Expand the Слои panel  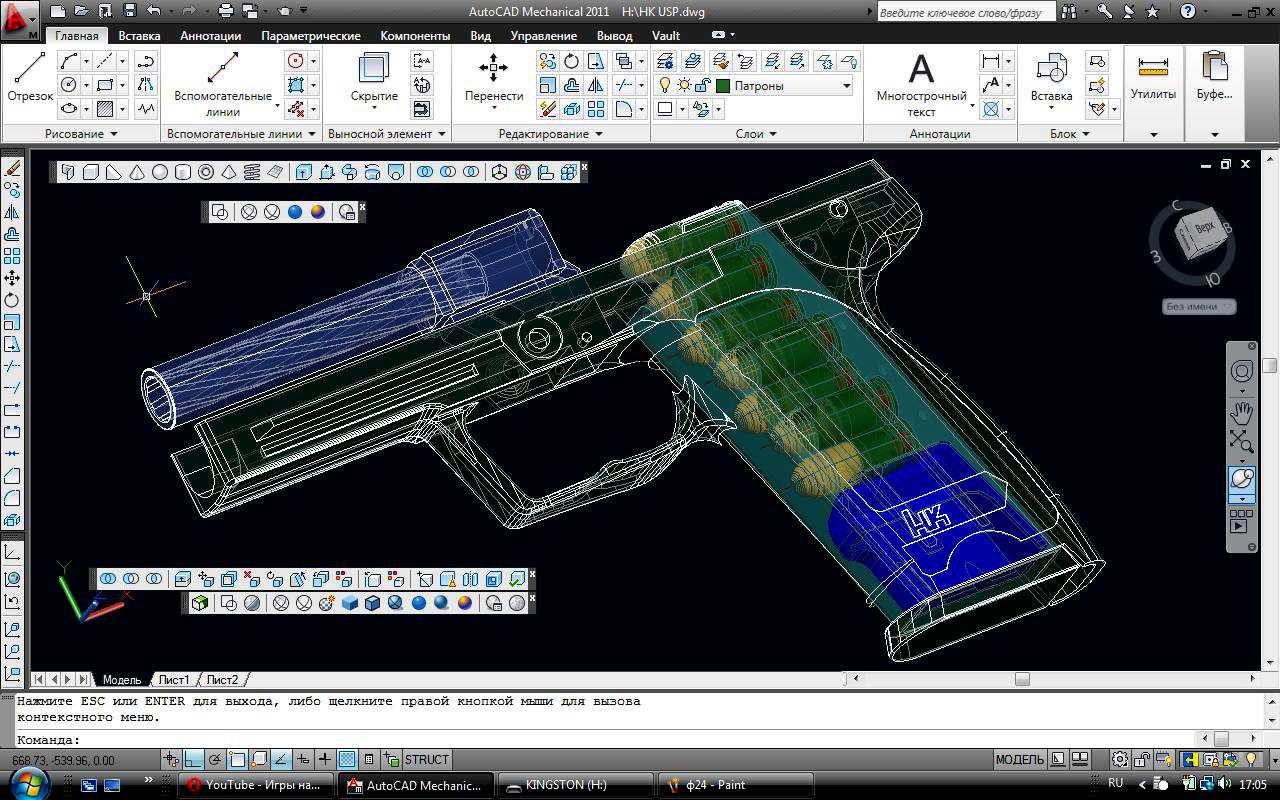(x=756, y=133)
